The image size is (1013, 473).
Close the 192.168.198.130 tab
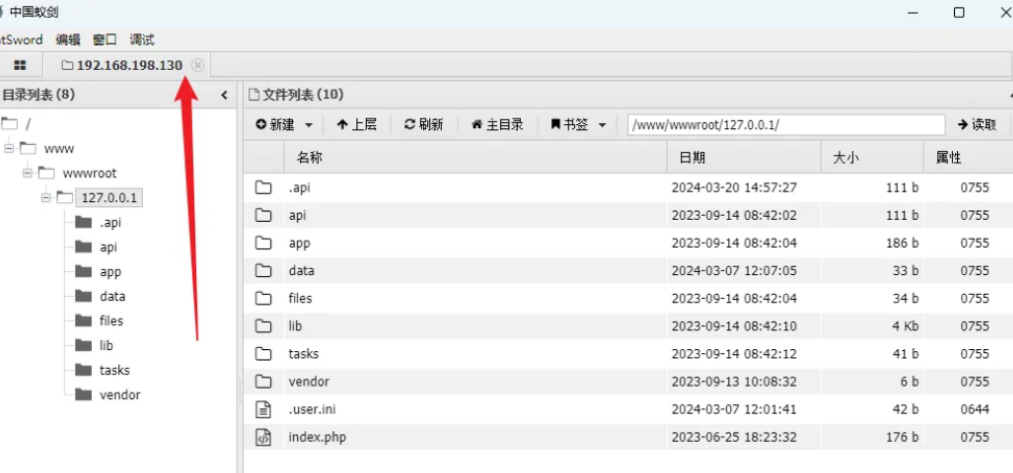pyautogui.click(x=197, y=65)
